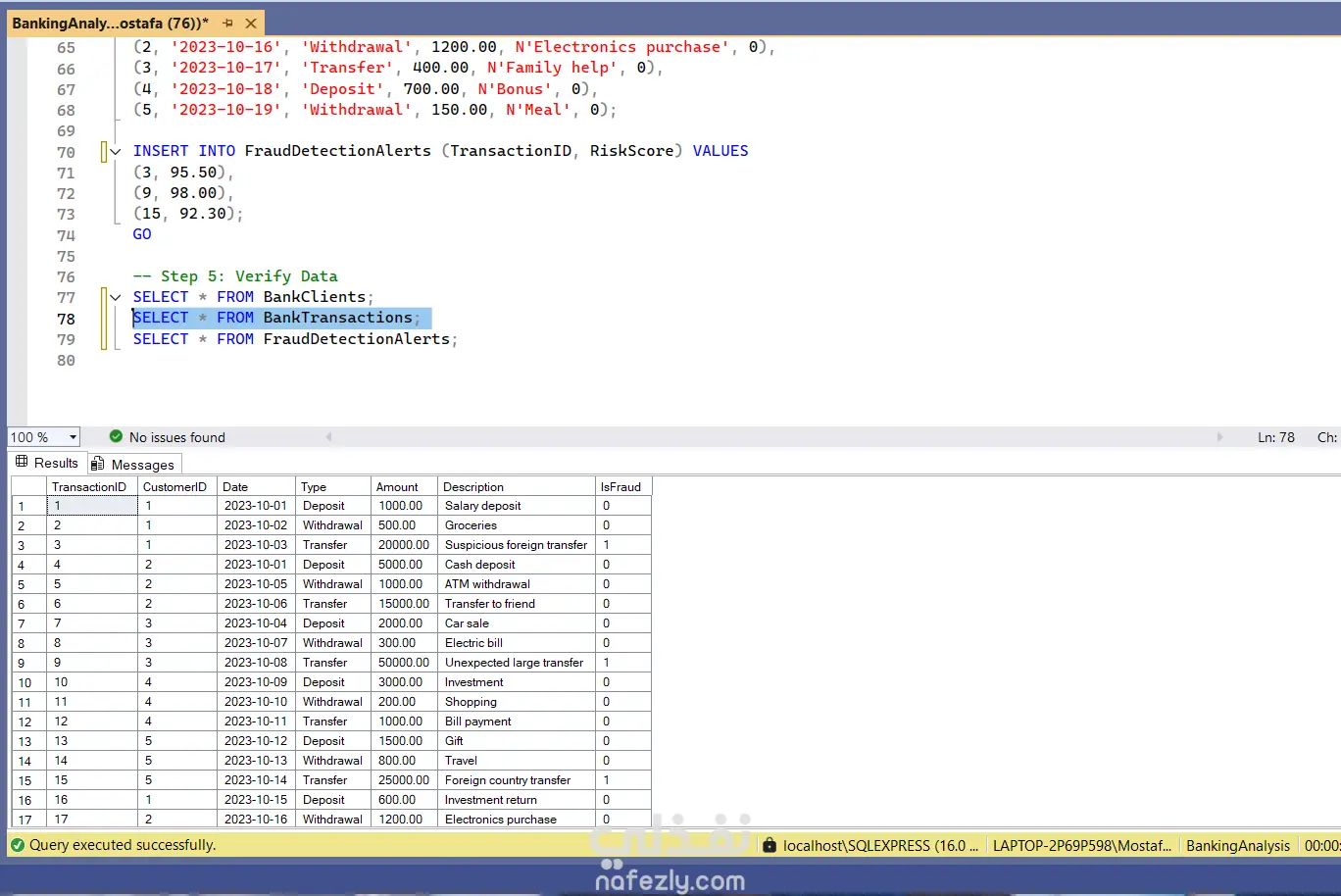Click the green check icon in the query status bar
This screenshot has height=896, width=1341.
click(18, 845)
